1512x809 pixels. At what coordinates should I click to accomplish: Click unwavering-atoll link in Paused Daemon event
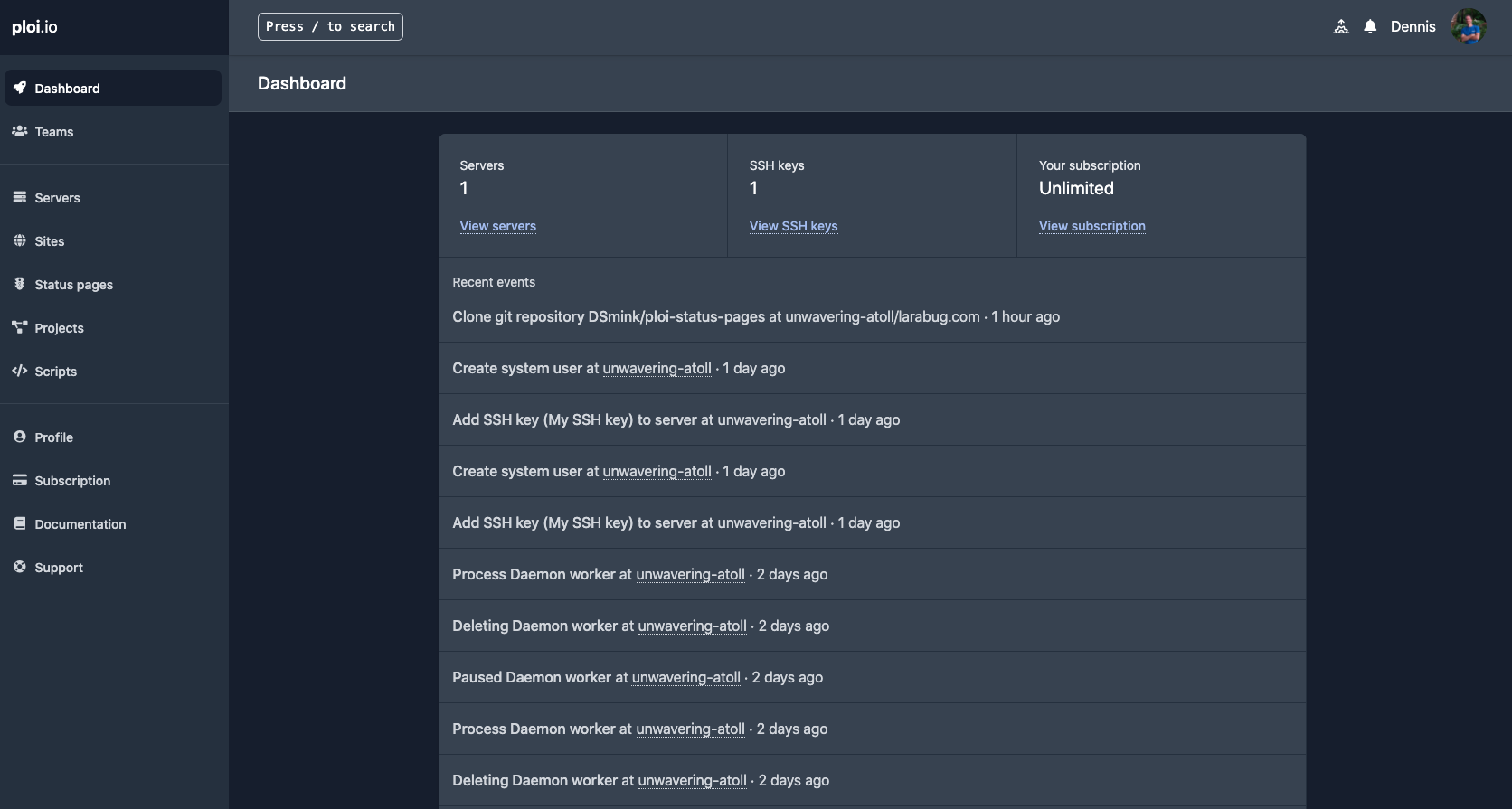[686, 677]
